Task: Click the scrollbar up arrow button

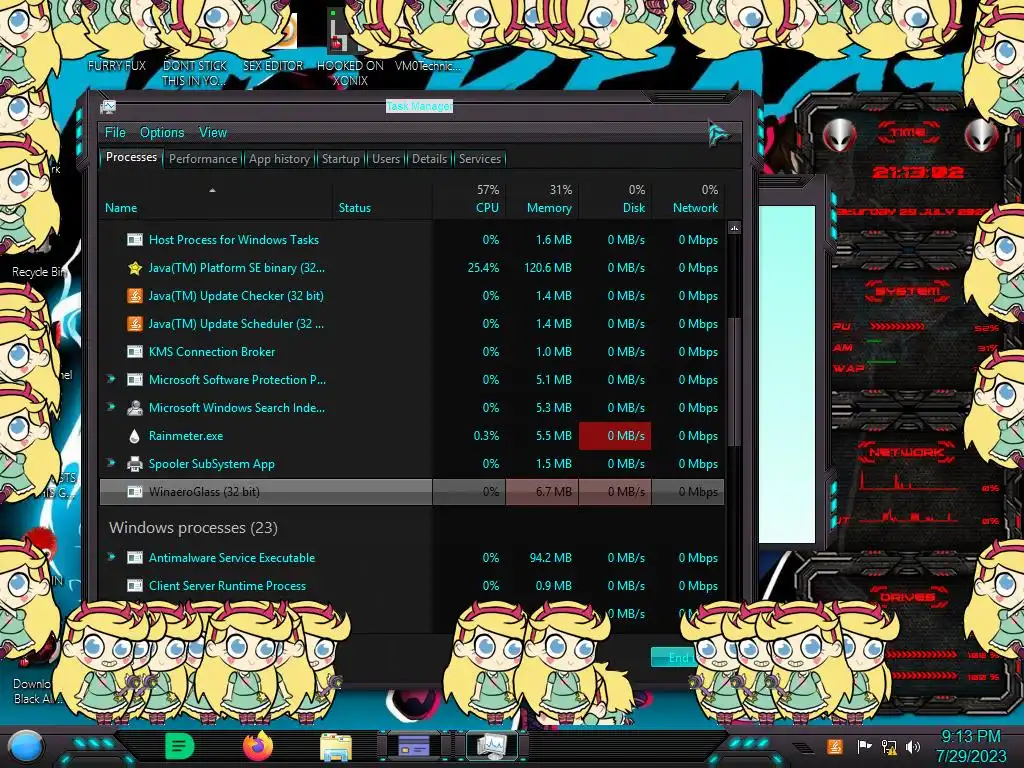Action: tap(734, 228)
